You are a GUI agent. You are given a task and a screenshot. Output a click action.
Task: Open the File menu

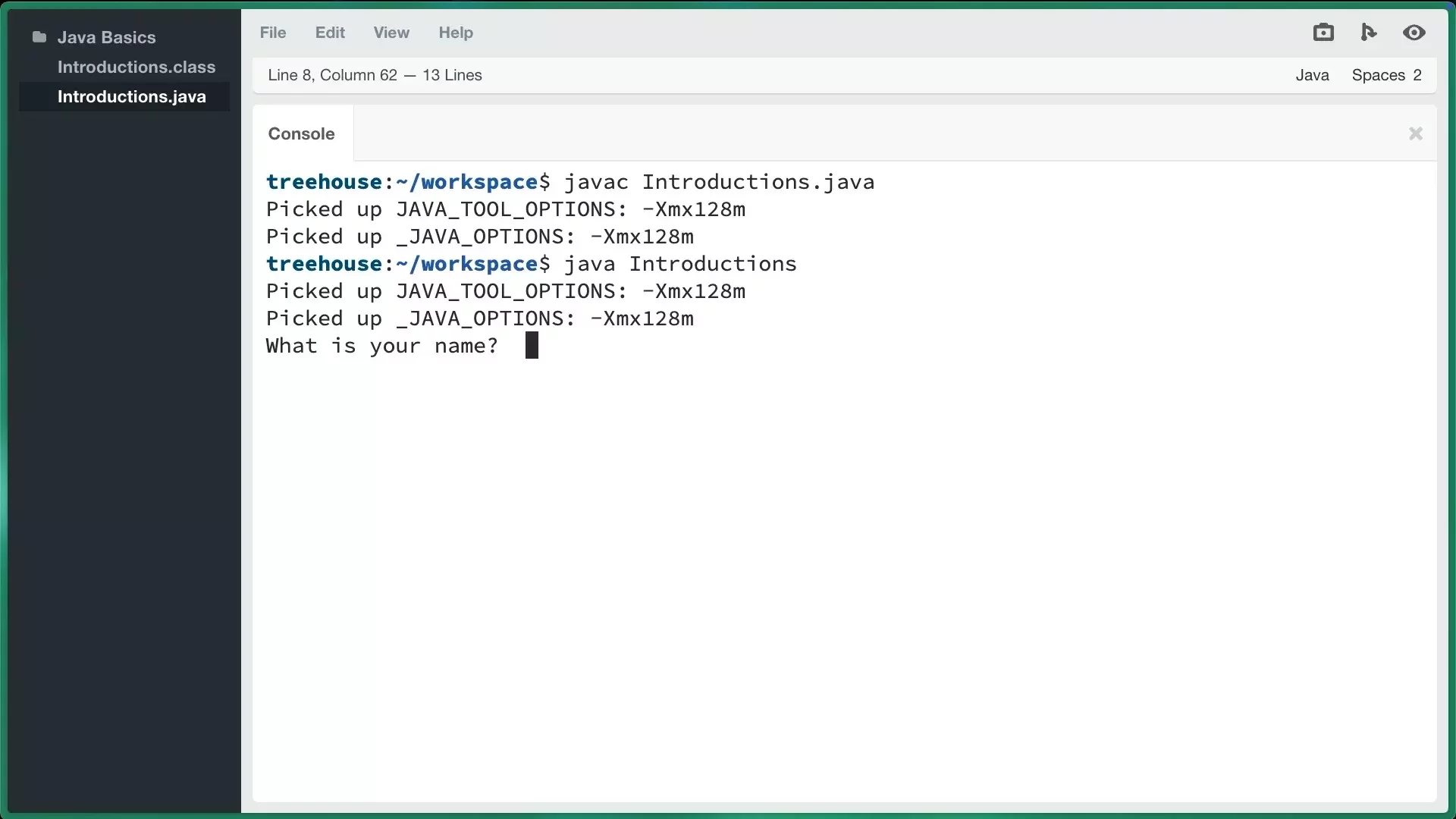[x=272, y=32]
